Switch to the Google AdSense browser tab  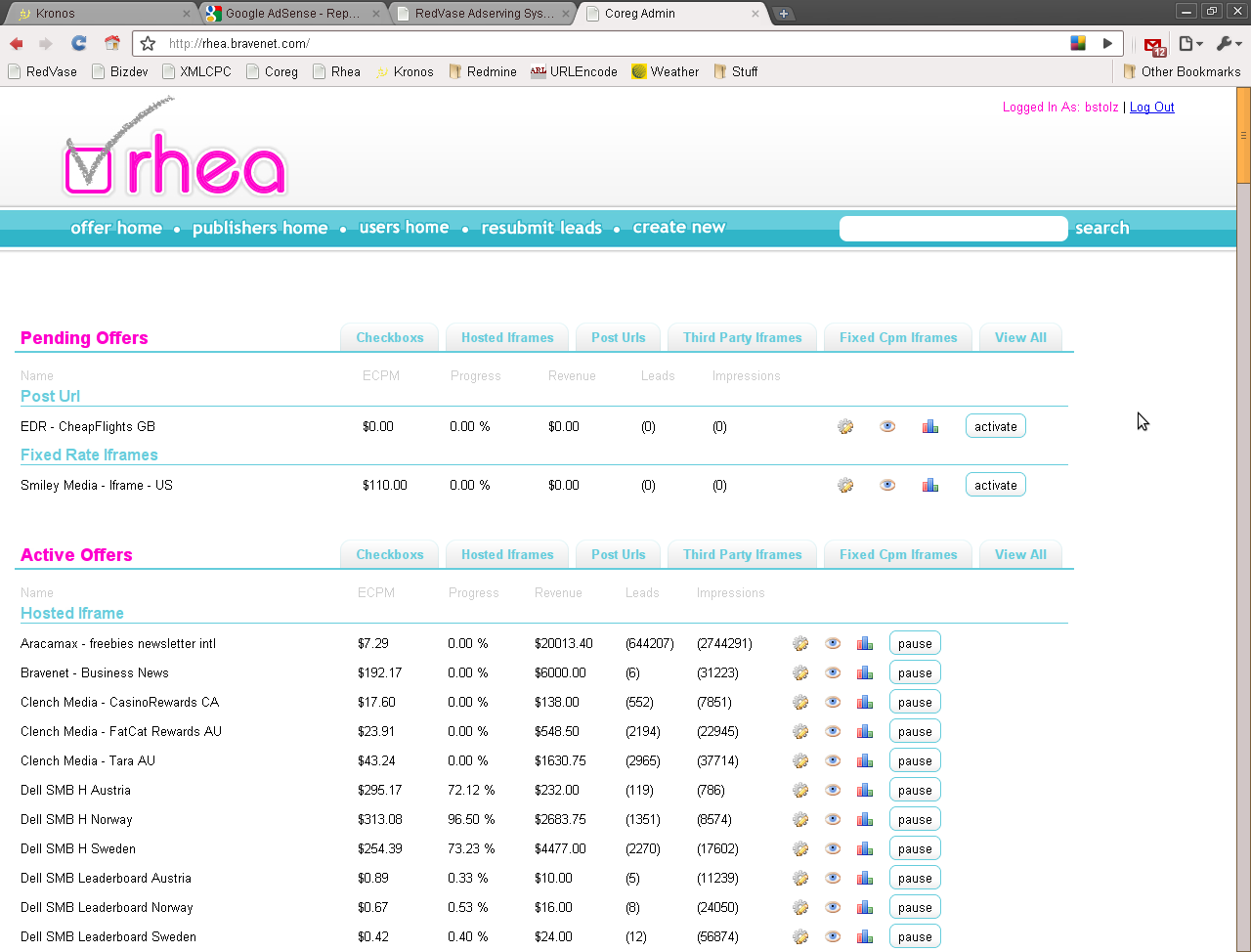[x=291, y=14]
